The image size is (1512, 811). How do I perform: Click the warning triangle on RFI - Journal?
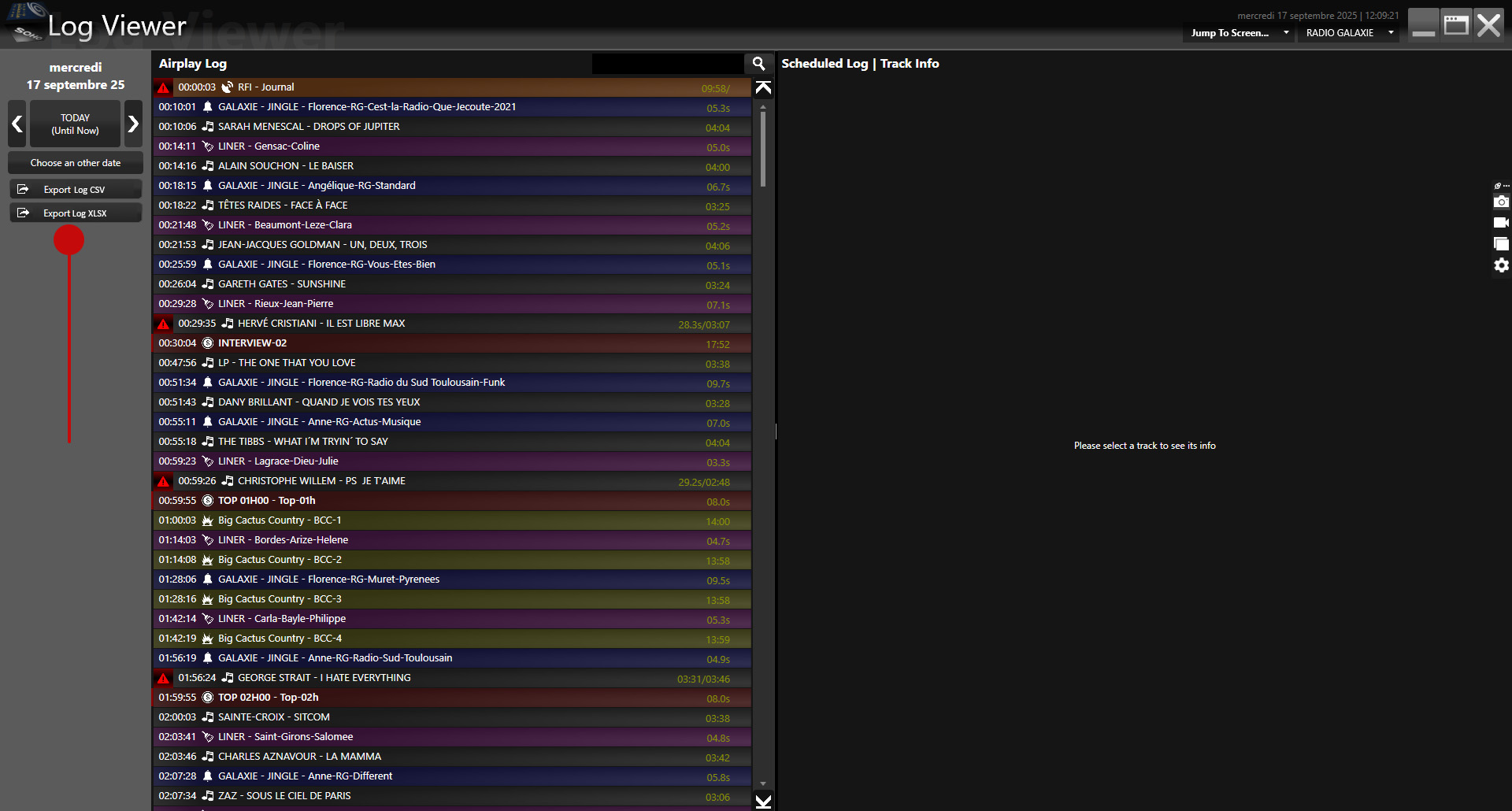click(164, 87)
